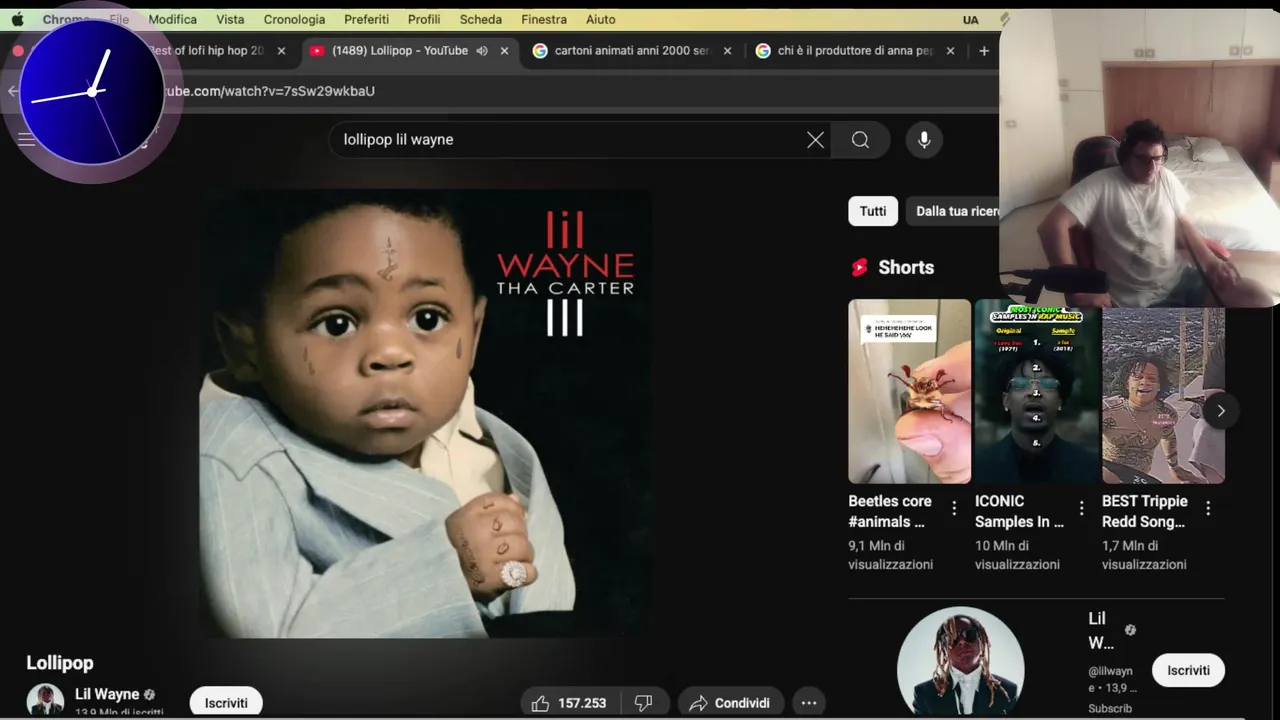1280x720 pixels.
Task: Open the Finestra menu
Action: pos(544,19)
